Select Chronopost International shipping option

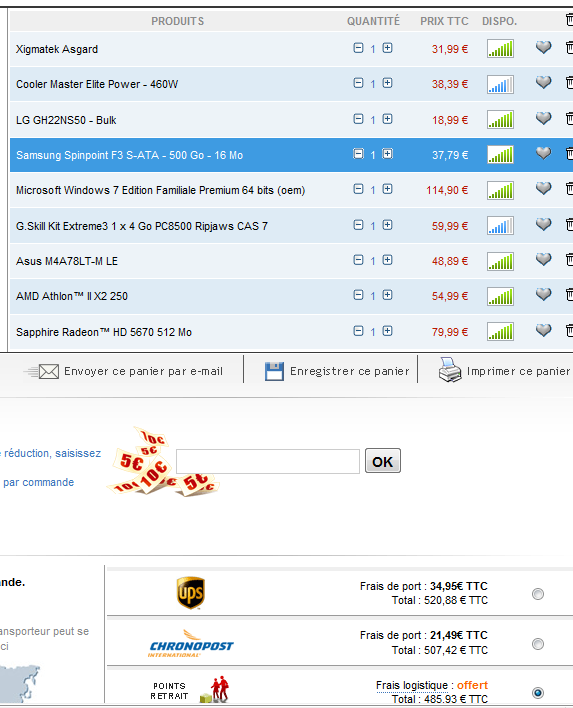[537, 644]
